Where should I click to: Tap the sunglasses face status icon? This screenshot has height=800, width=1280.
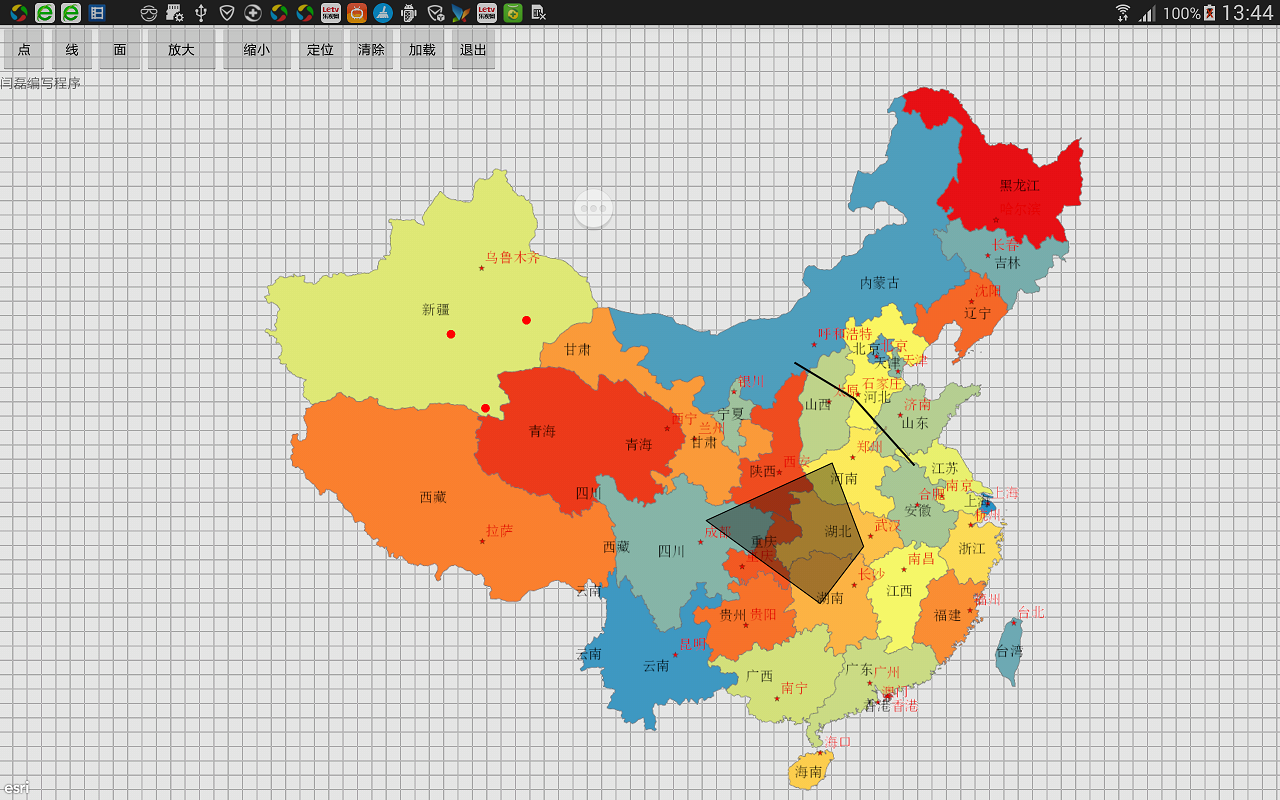click(149, 13)
